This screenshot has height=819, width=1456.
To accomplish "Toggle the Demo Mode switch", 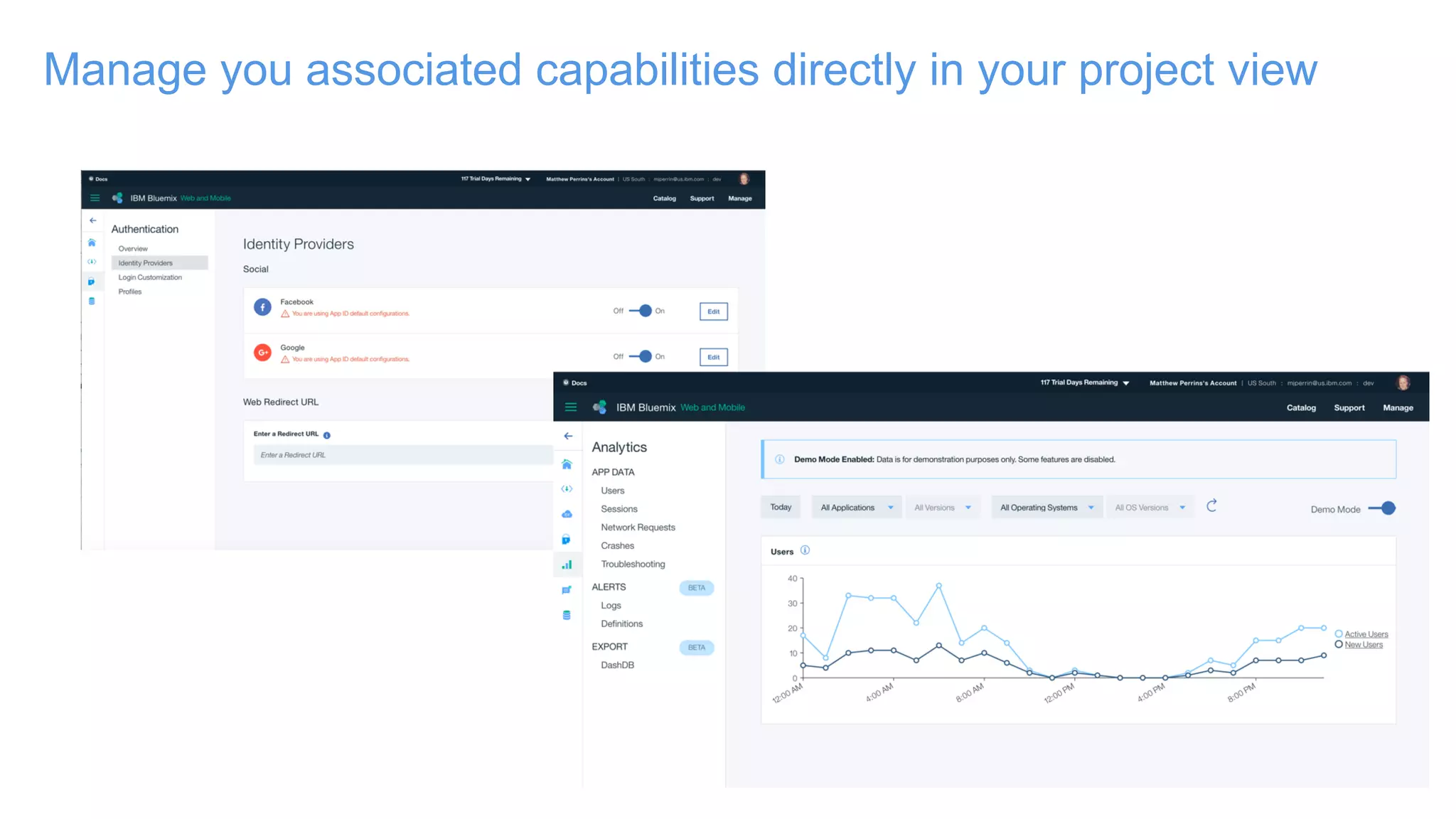I will pos(1382,508).
